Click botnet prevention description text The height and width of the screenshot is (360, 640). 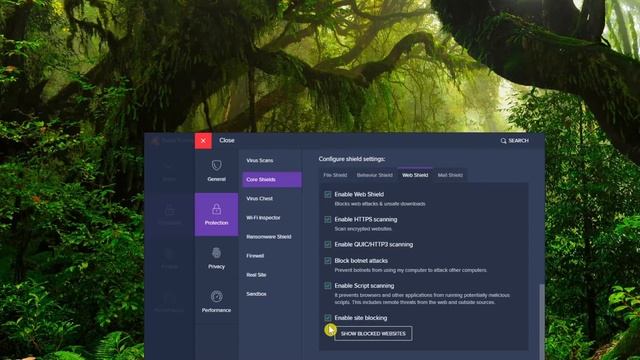pyautogui.click(x=411, y=270)
